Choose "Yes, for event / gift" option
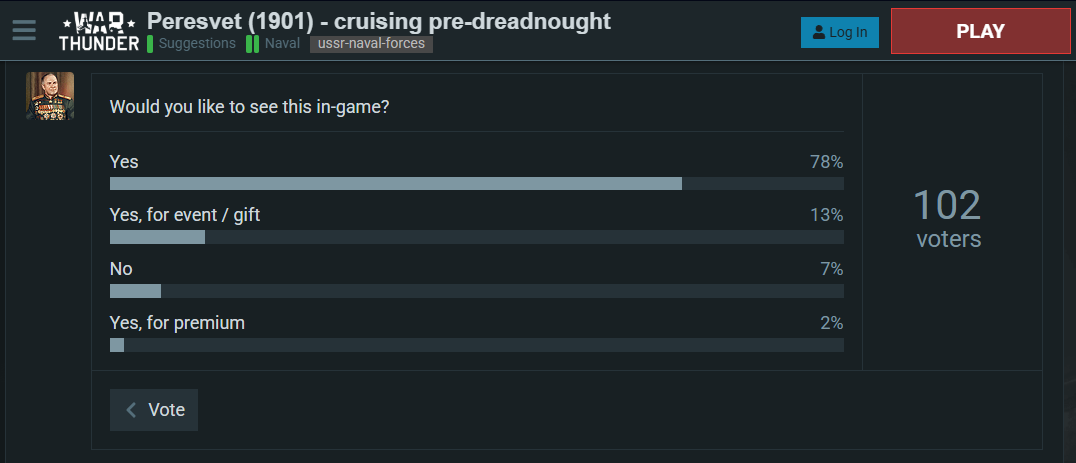 coord(184,215)
